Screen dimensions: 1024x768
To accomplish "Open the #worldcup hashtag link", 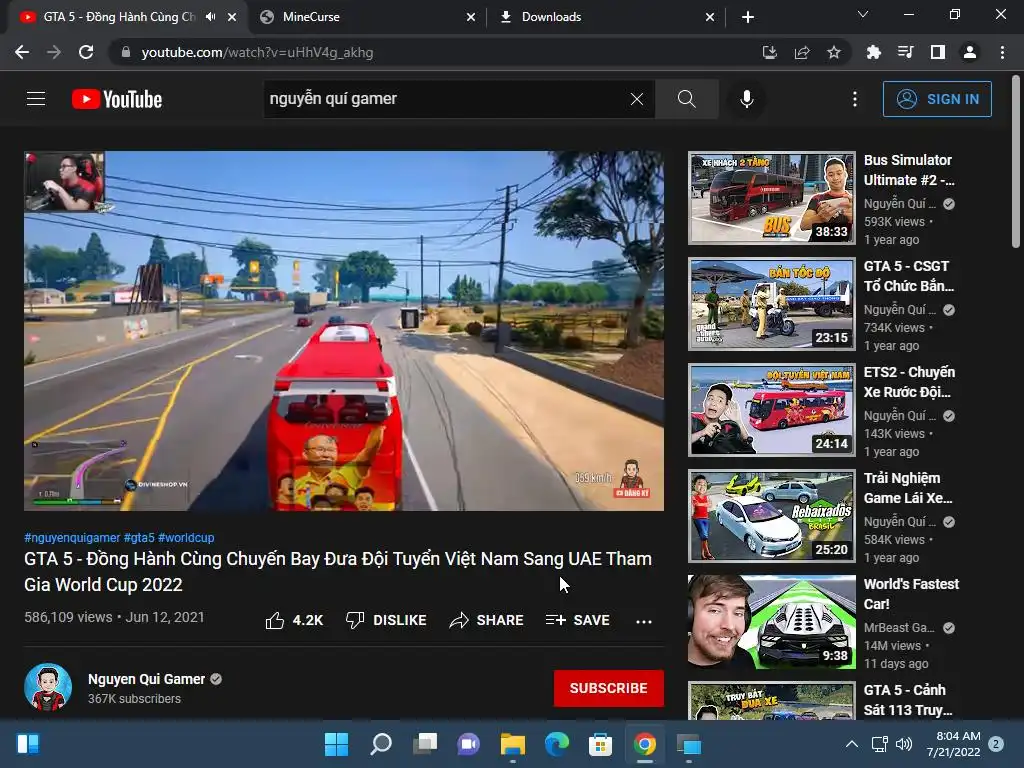I will click(x=186, y=537).
